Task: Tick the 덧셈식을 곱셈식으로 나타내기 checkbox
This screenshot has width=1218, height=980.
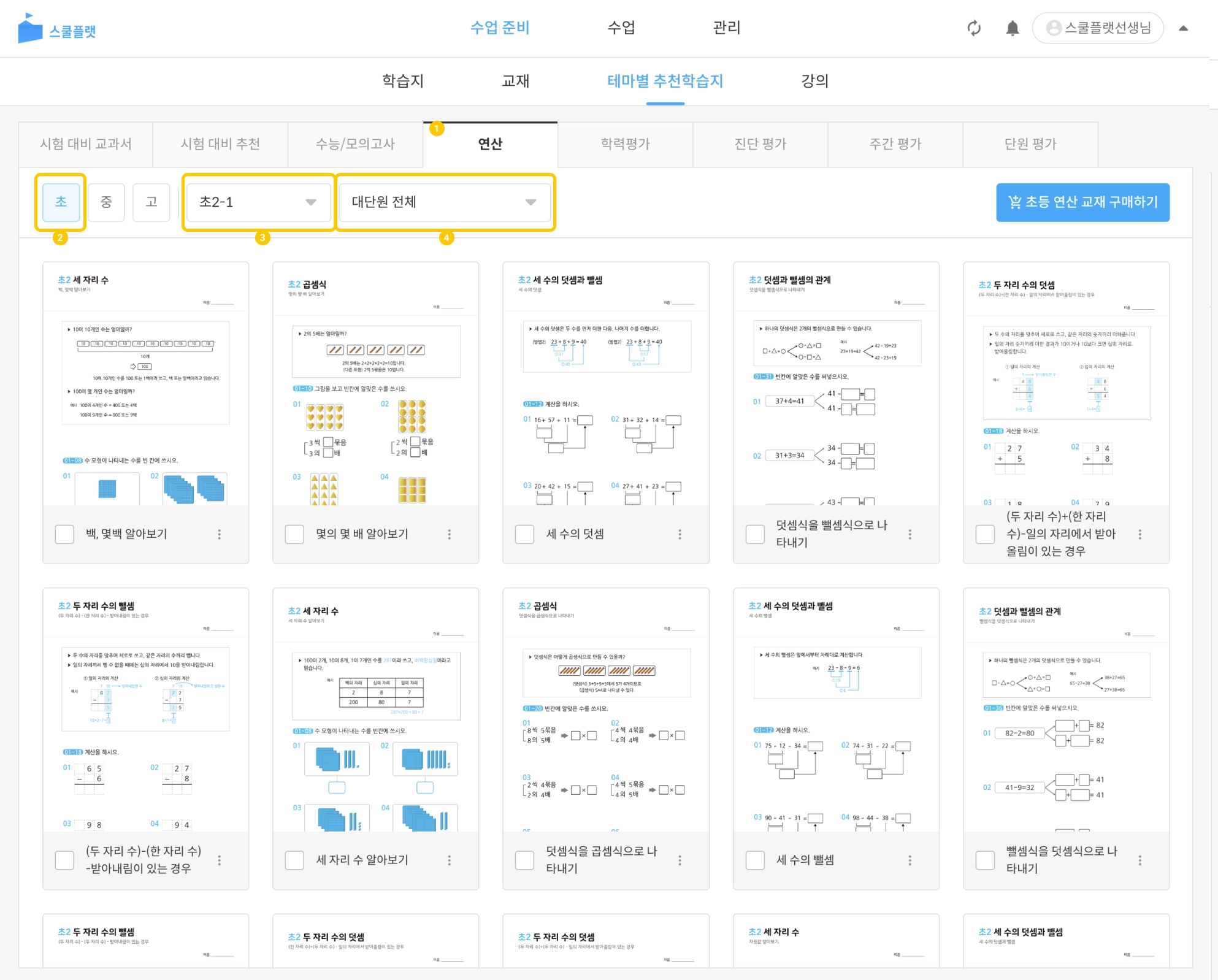Action: point(524,860)
